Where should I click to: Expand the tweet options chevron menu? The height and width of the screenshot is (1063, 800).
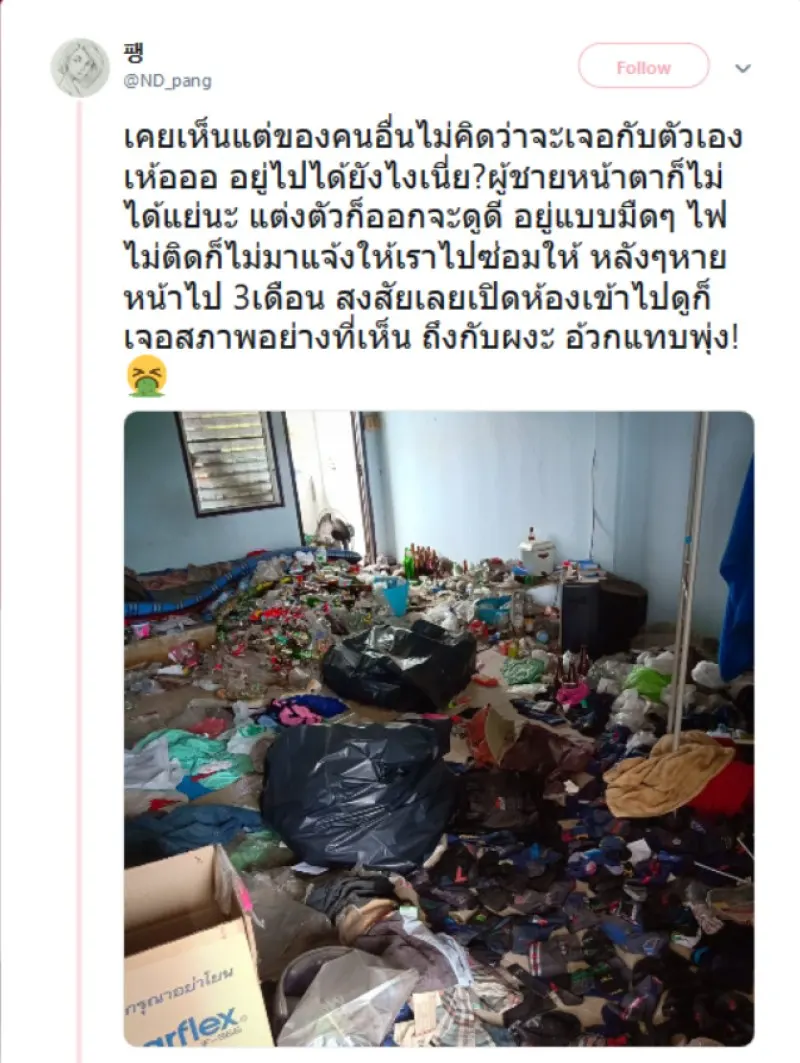coord(743,68)
